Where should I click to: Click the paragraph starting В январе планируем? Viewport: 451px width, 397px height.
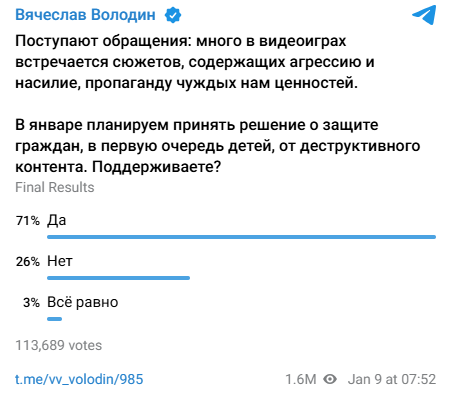tap(217, 146)
